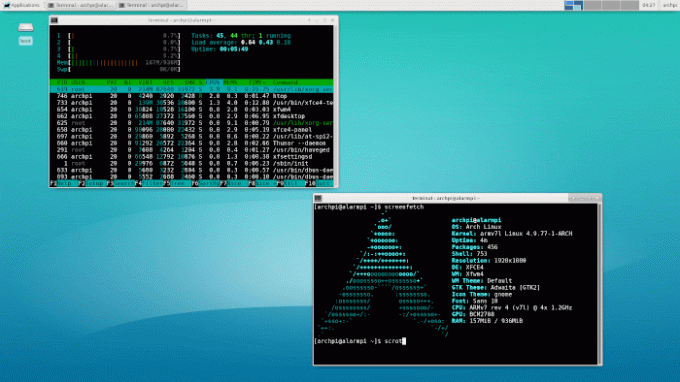Sort htop processes by the PID column
This screenshot has width=680, height=382.
coord(62,82)
